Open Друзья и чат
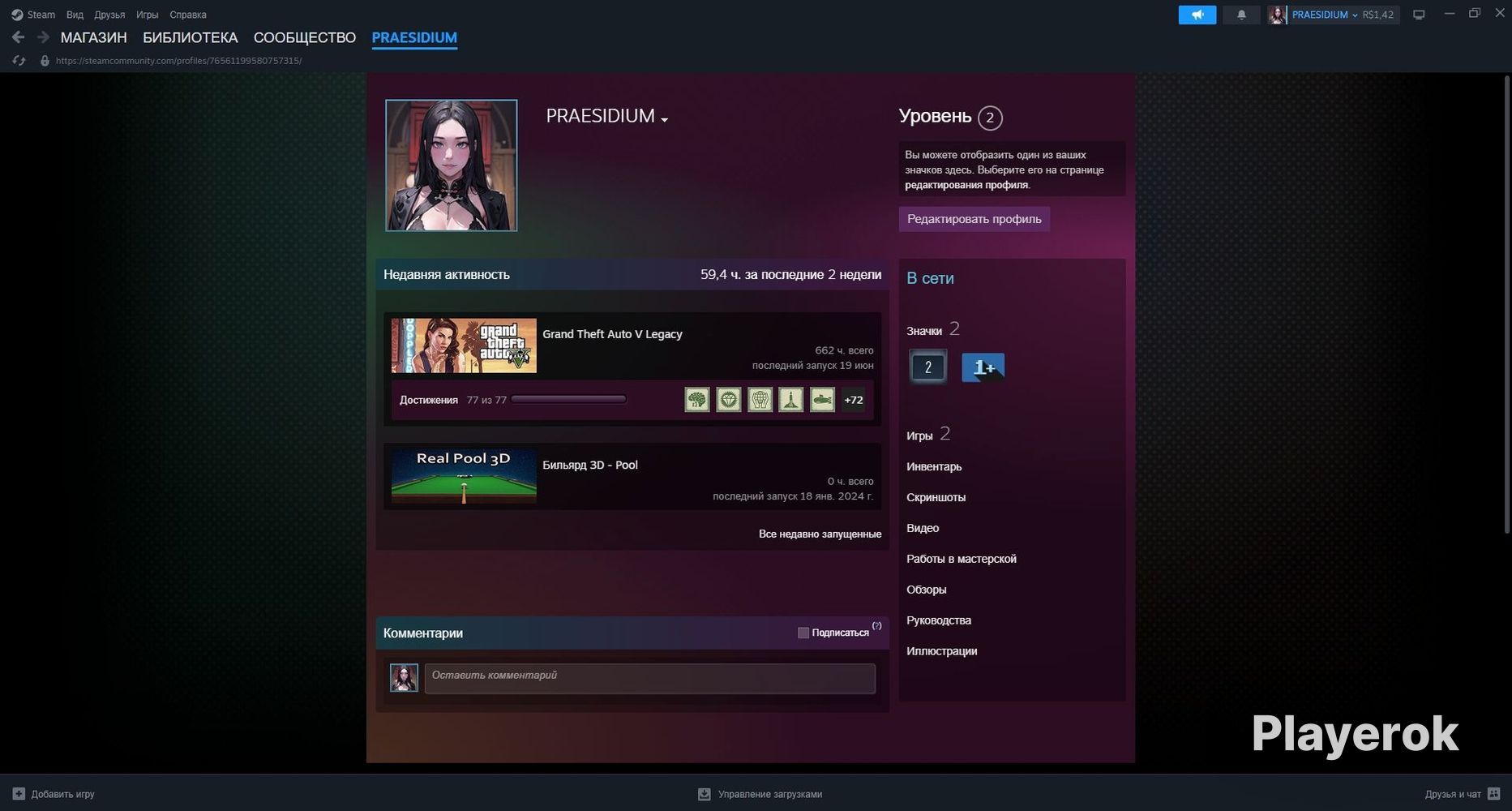 click(1463, 794)
